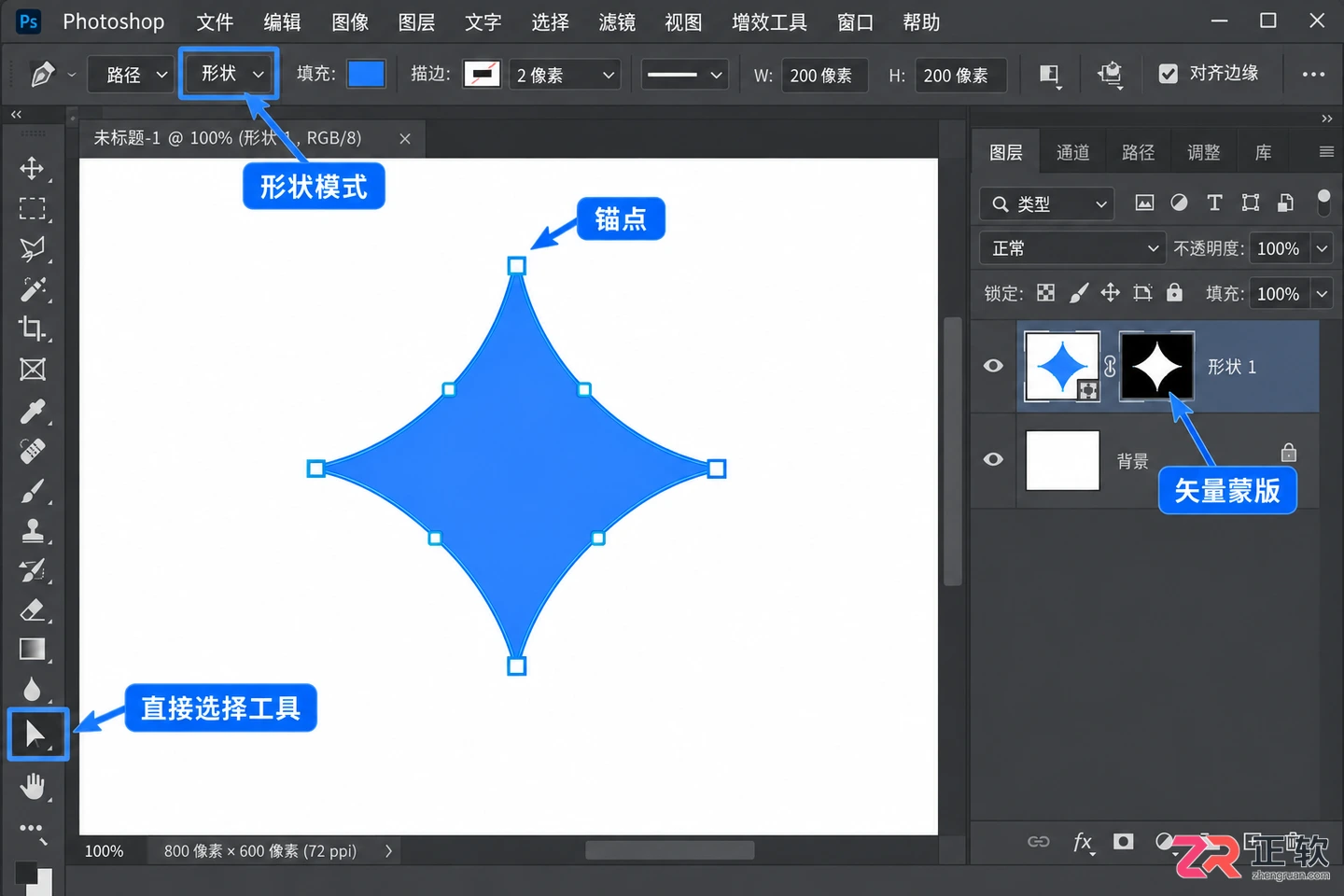
Task: Open the 文件 menu
Action: click(215, 22)
